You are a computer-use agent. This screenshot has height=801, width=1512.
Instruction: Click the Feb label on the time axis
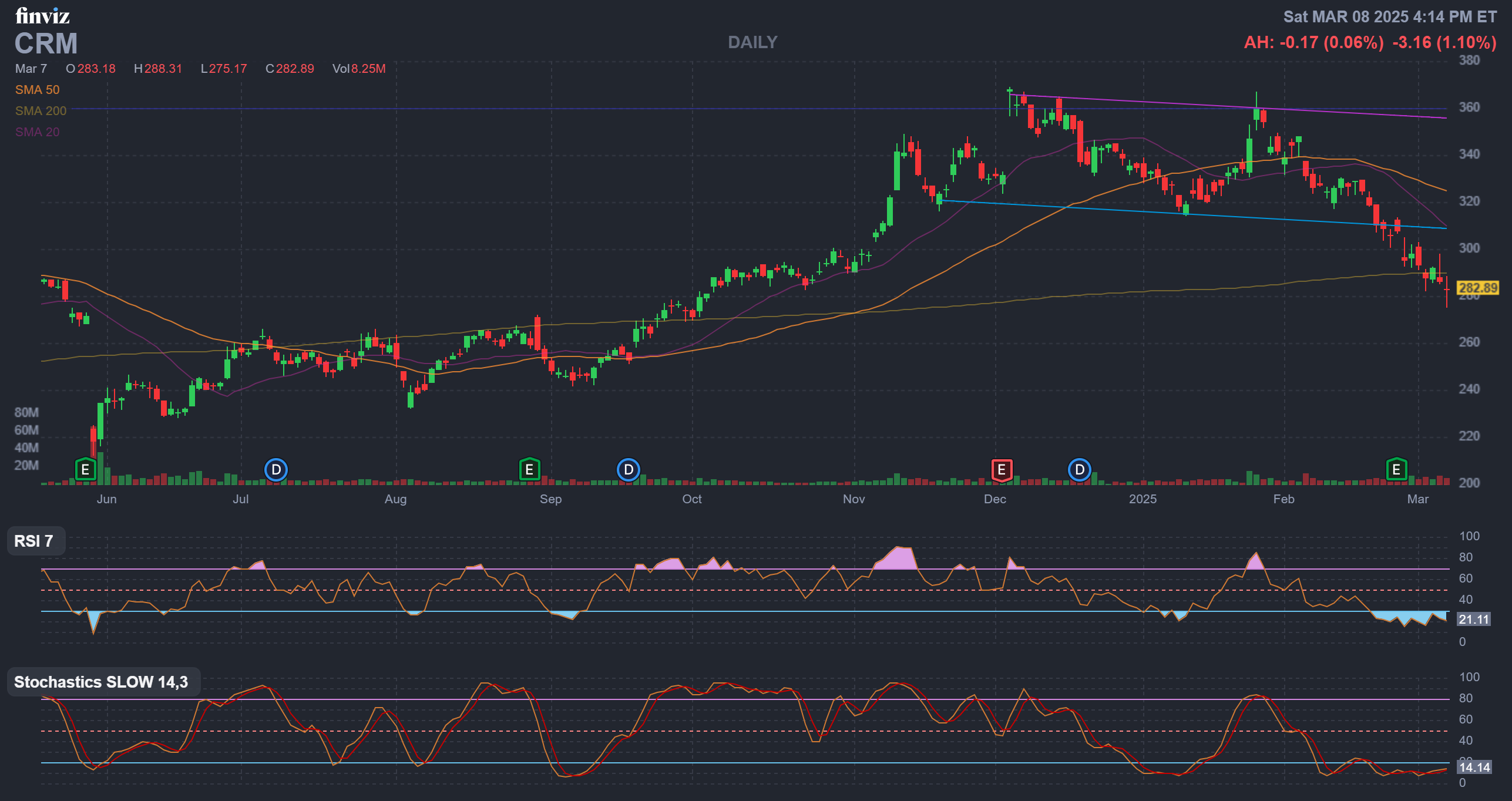(x=1283, y=499)
